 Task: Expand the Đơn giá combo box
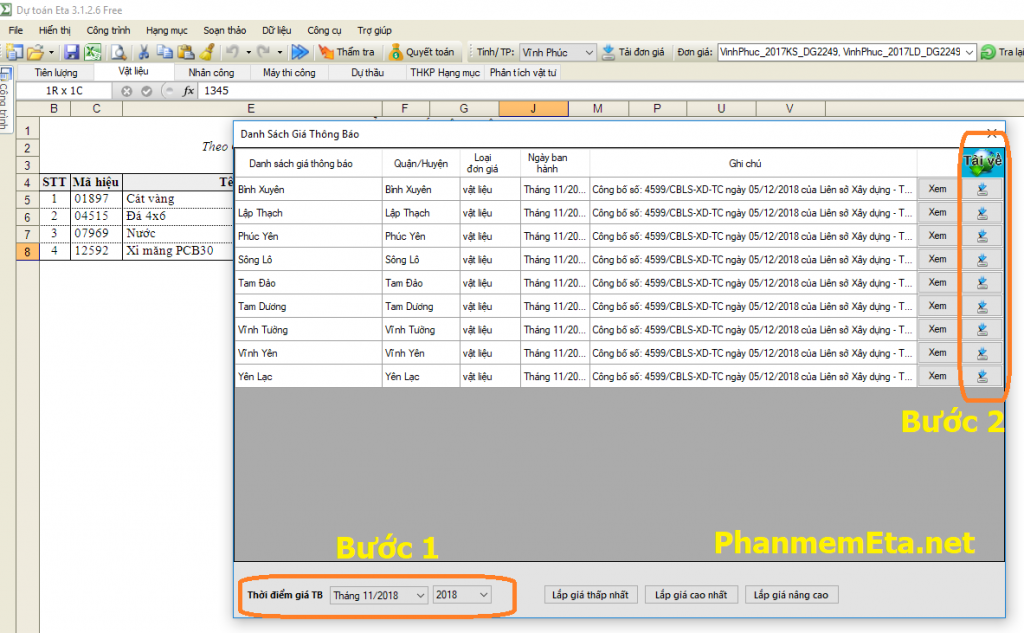pos(969,52)
